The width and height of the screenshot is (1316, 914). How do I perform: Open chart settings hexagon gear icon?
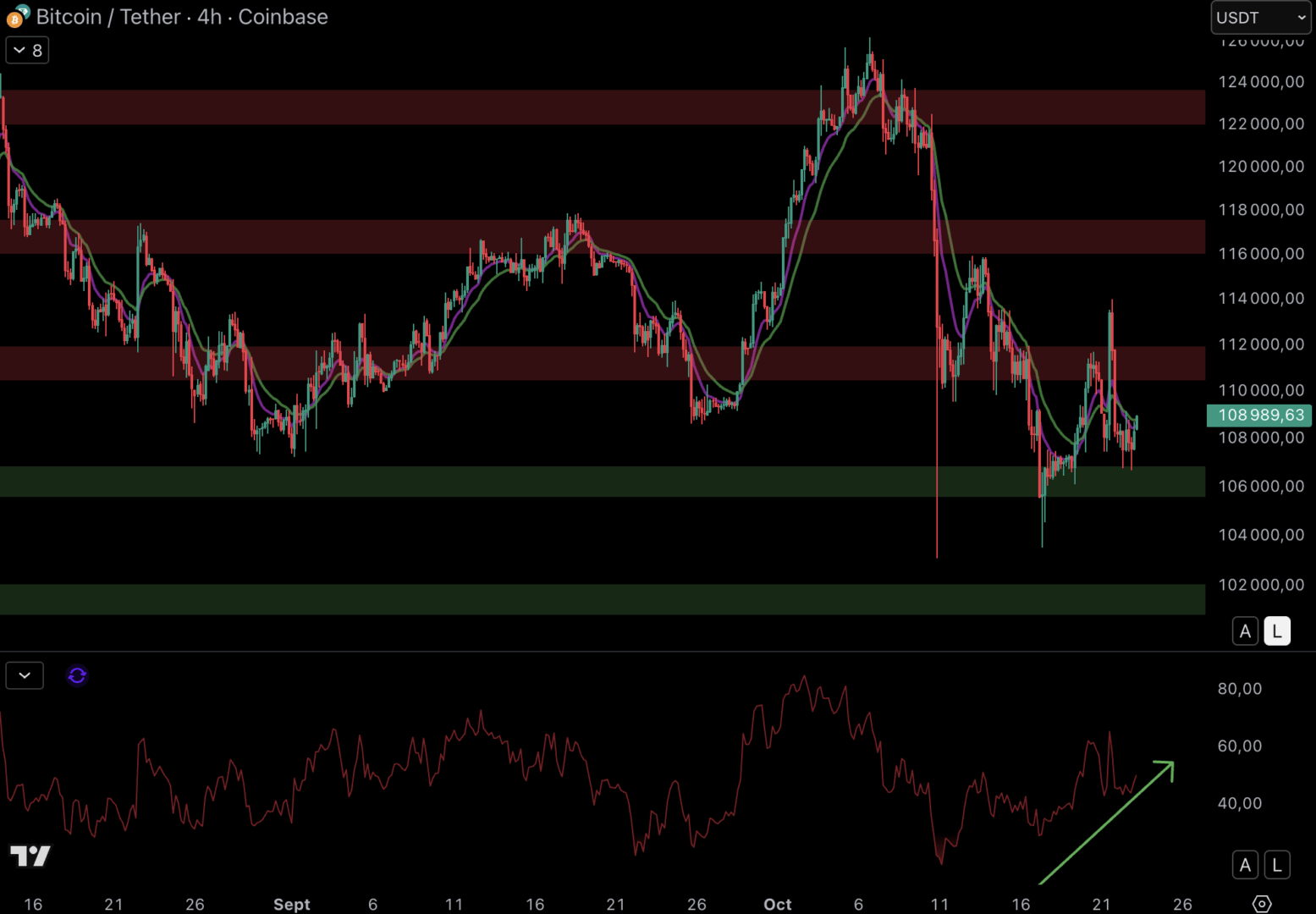click(1261, 903)
